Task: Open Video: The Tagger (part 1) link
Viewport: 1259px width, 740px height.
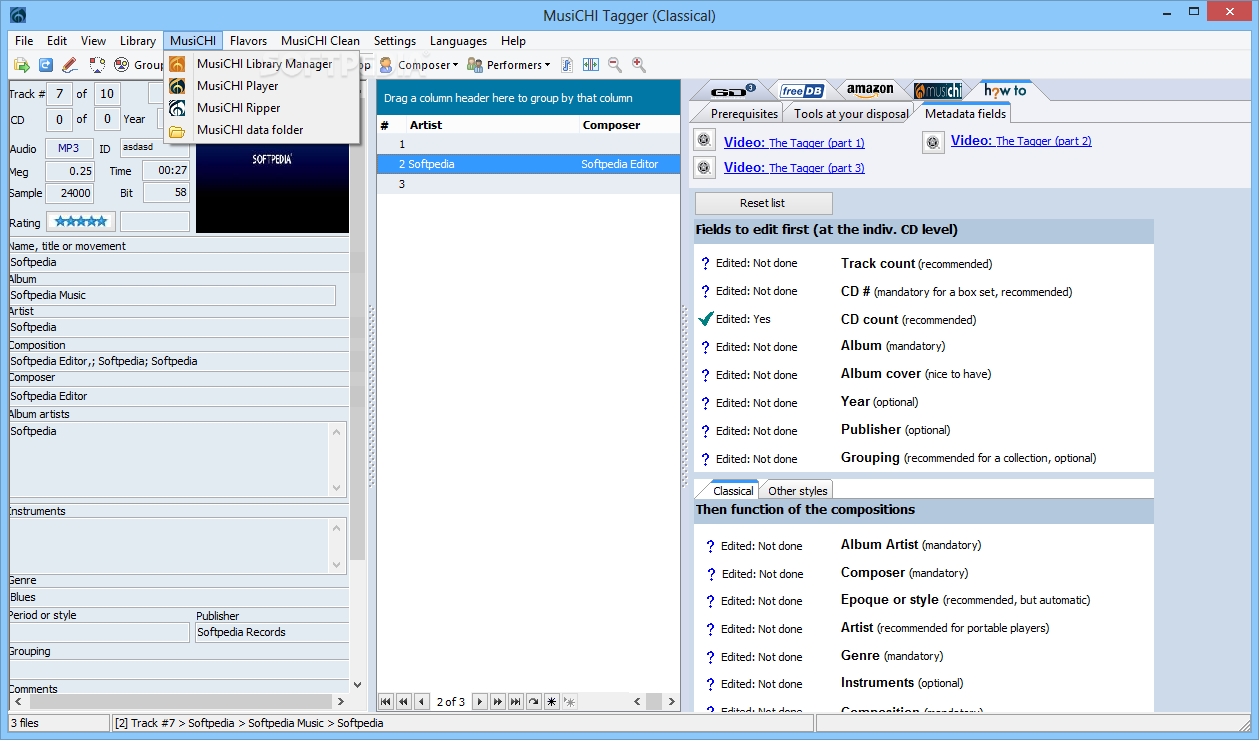Action: (x=794, y=142)
